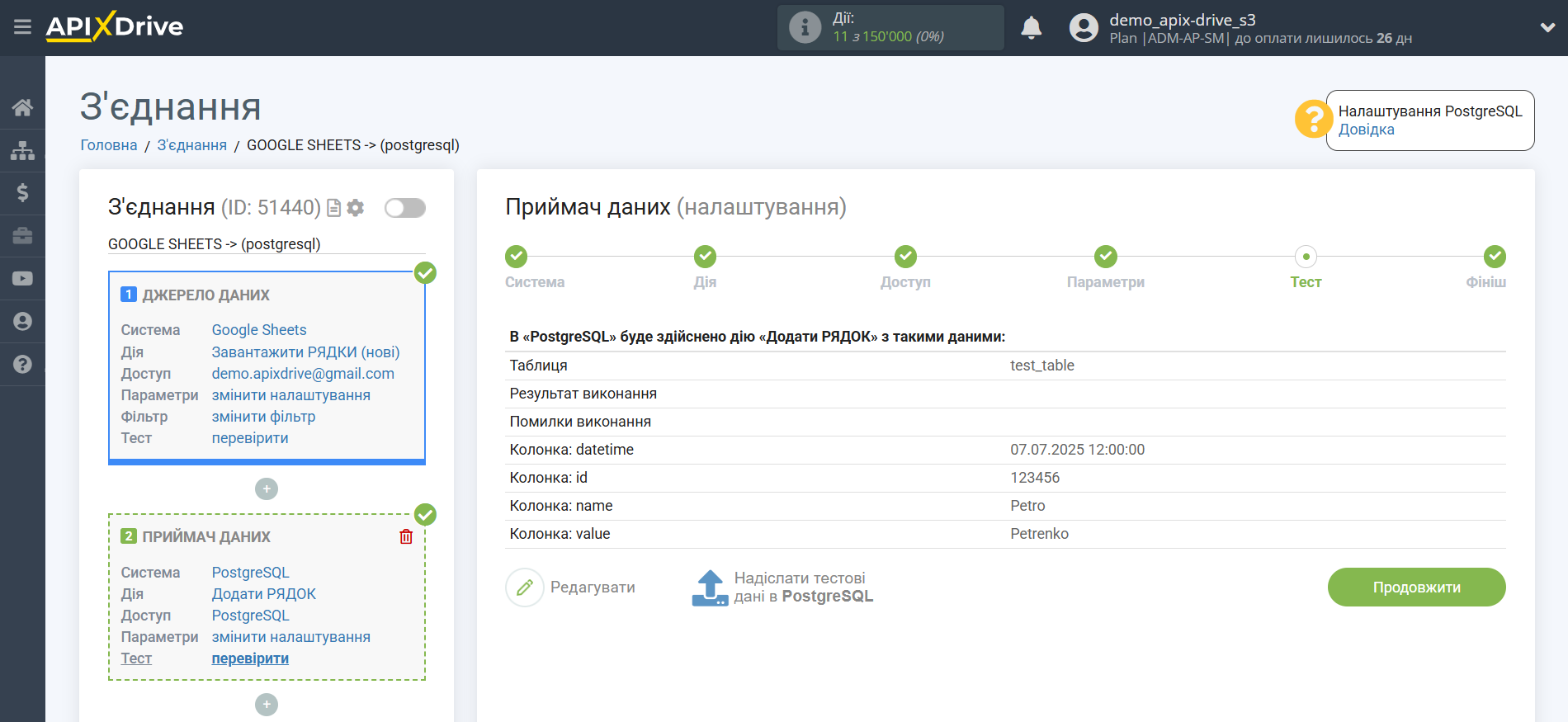Click source перевірити test link

pos(250,438)
